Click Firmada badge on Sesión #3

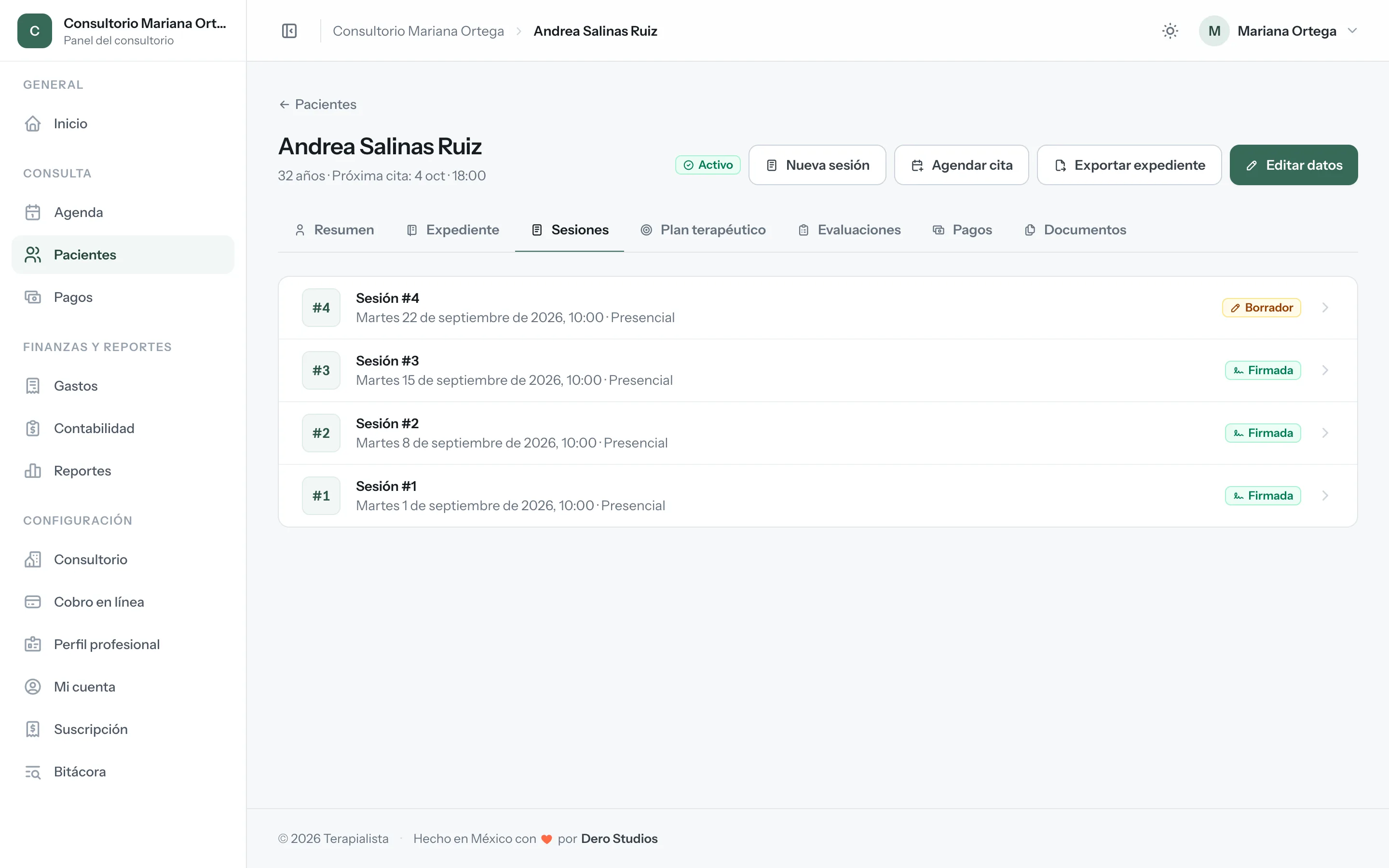[1263, 370]
